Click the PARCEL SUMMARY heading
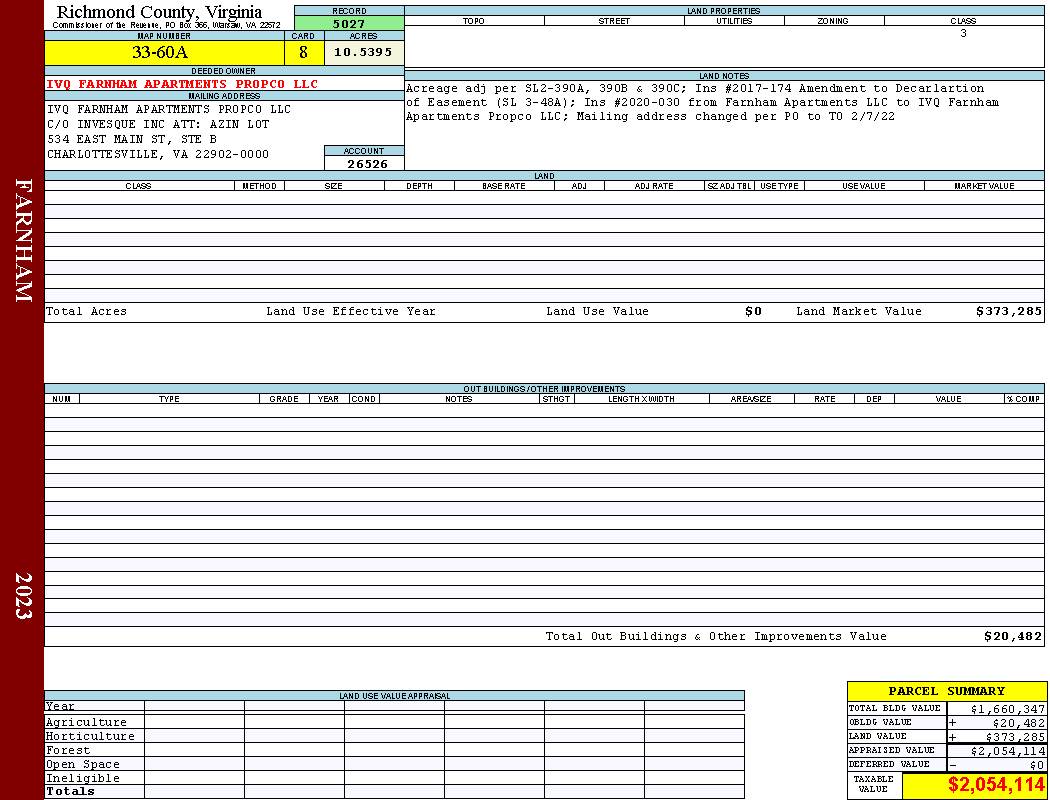This screenshot has height=800, width=1050. pyautogui.click(x=946, y=692)
